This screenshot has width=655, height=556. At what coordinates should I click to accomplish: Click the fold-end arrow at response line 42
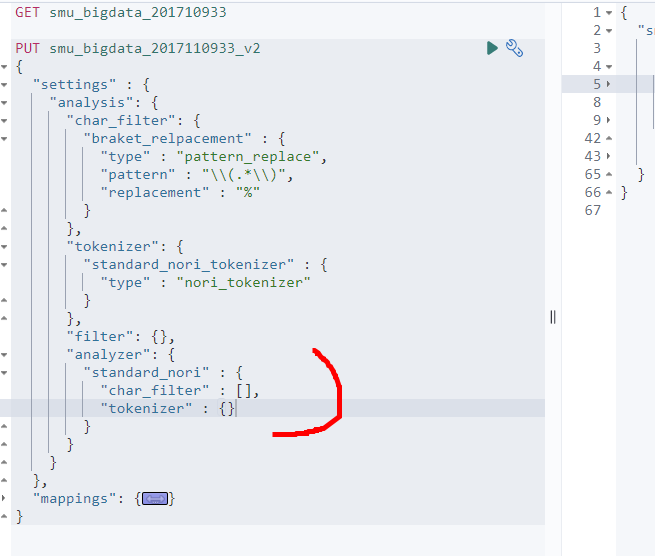(609, 138)
